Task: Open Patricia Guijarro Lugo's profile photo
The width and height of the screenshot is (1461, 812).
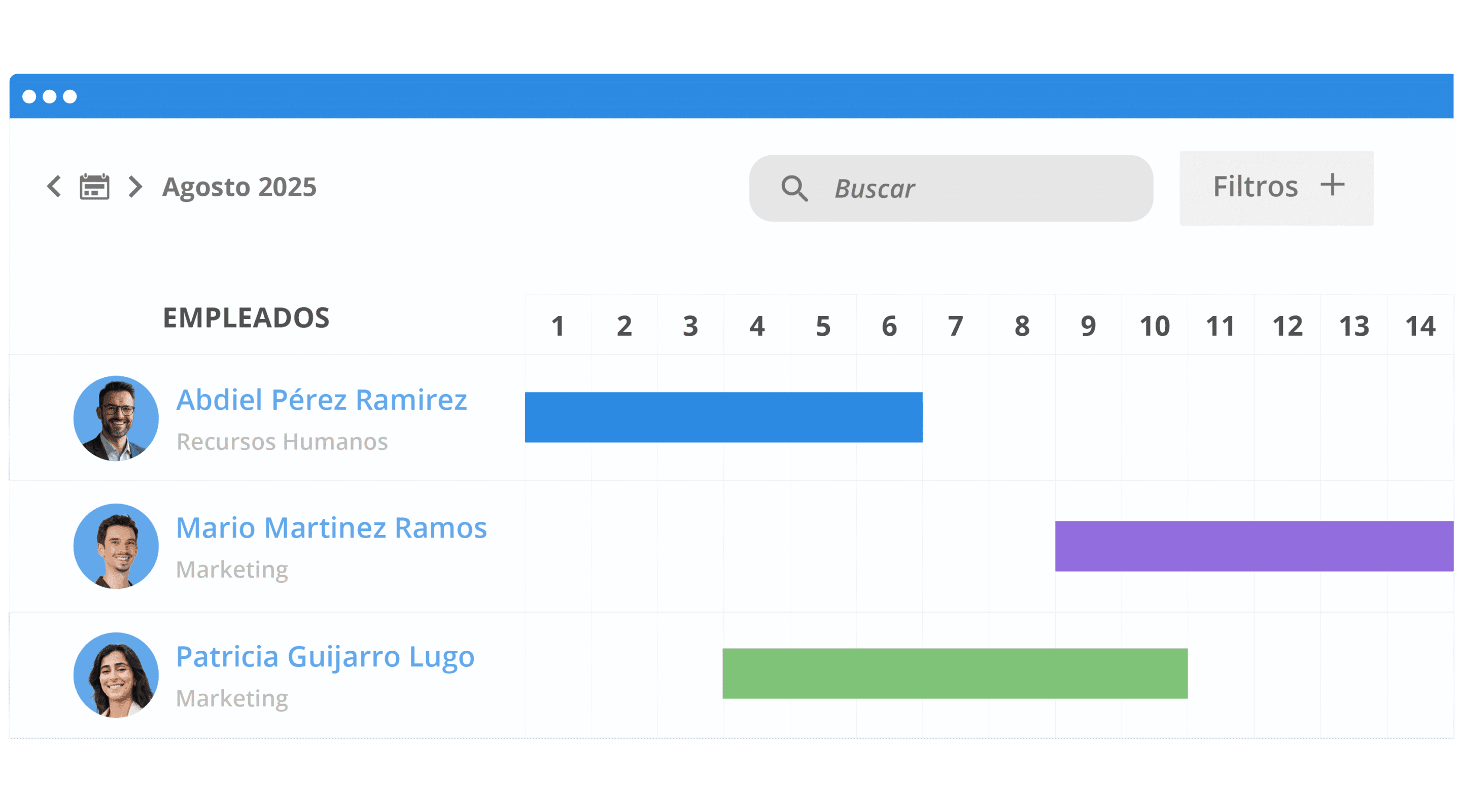Action: click(x=116, y=675)
